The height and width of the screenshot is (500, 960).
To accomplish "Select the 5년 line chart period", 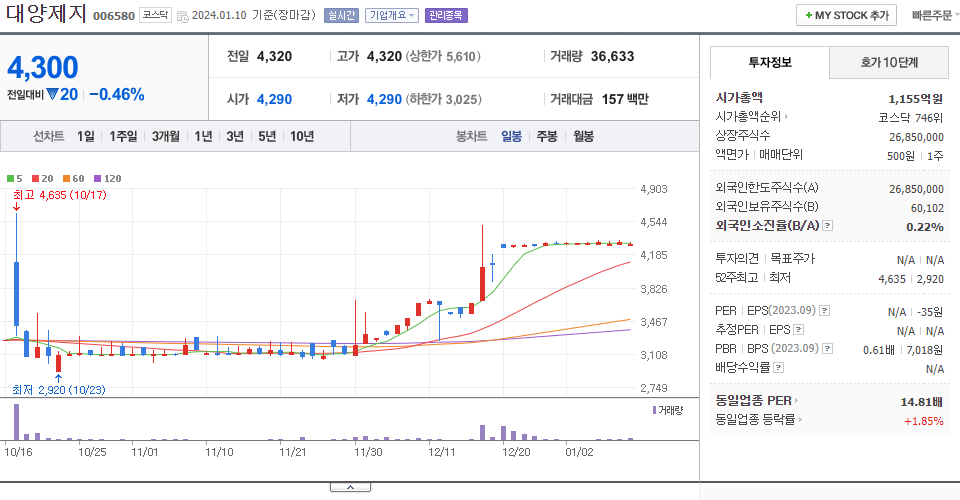I will click(x=267, y=136).
